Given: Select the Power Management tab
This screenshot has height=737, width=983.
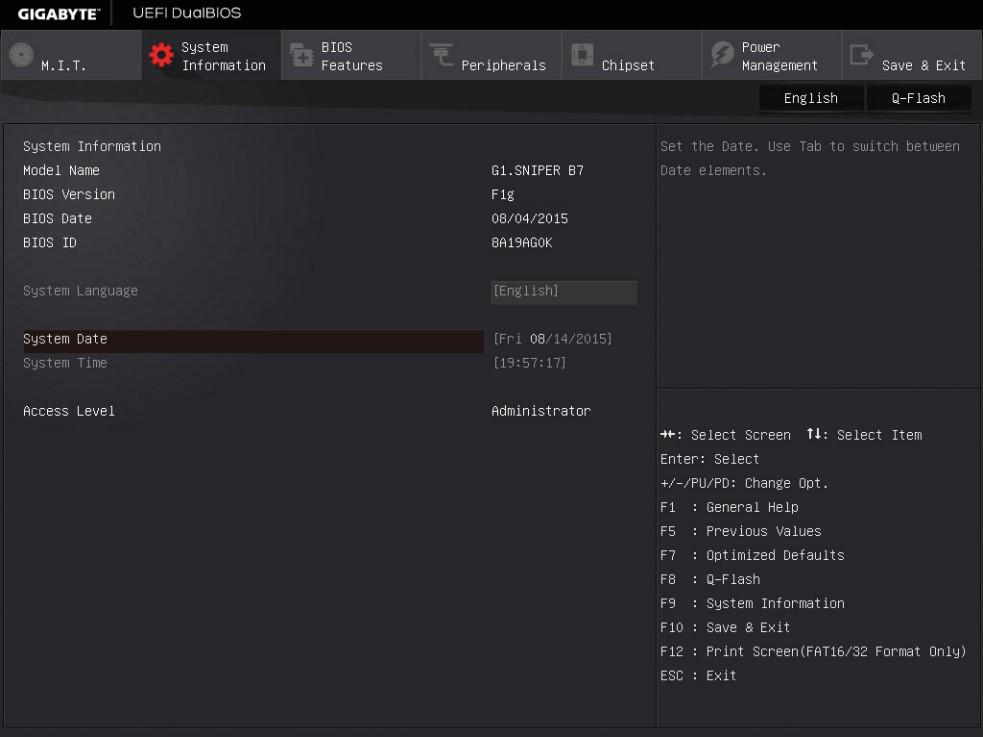Looking at the screenshot, I should [x=772, y=55].
